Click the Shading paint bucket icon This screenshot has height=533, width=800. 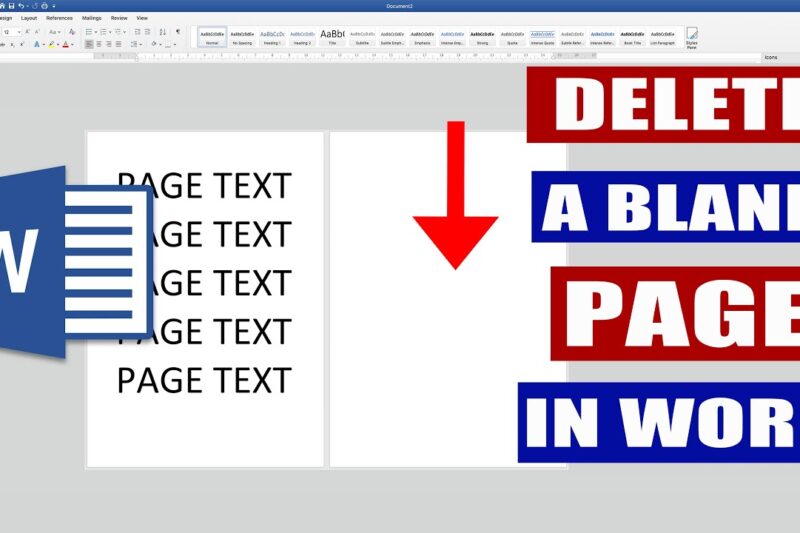(154, 44)
